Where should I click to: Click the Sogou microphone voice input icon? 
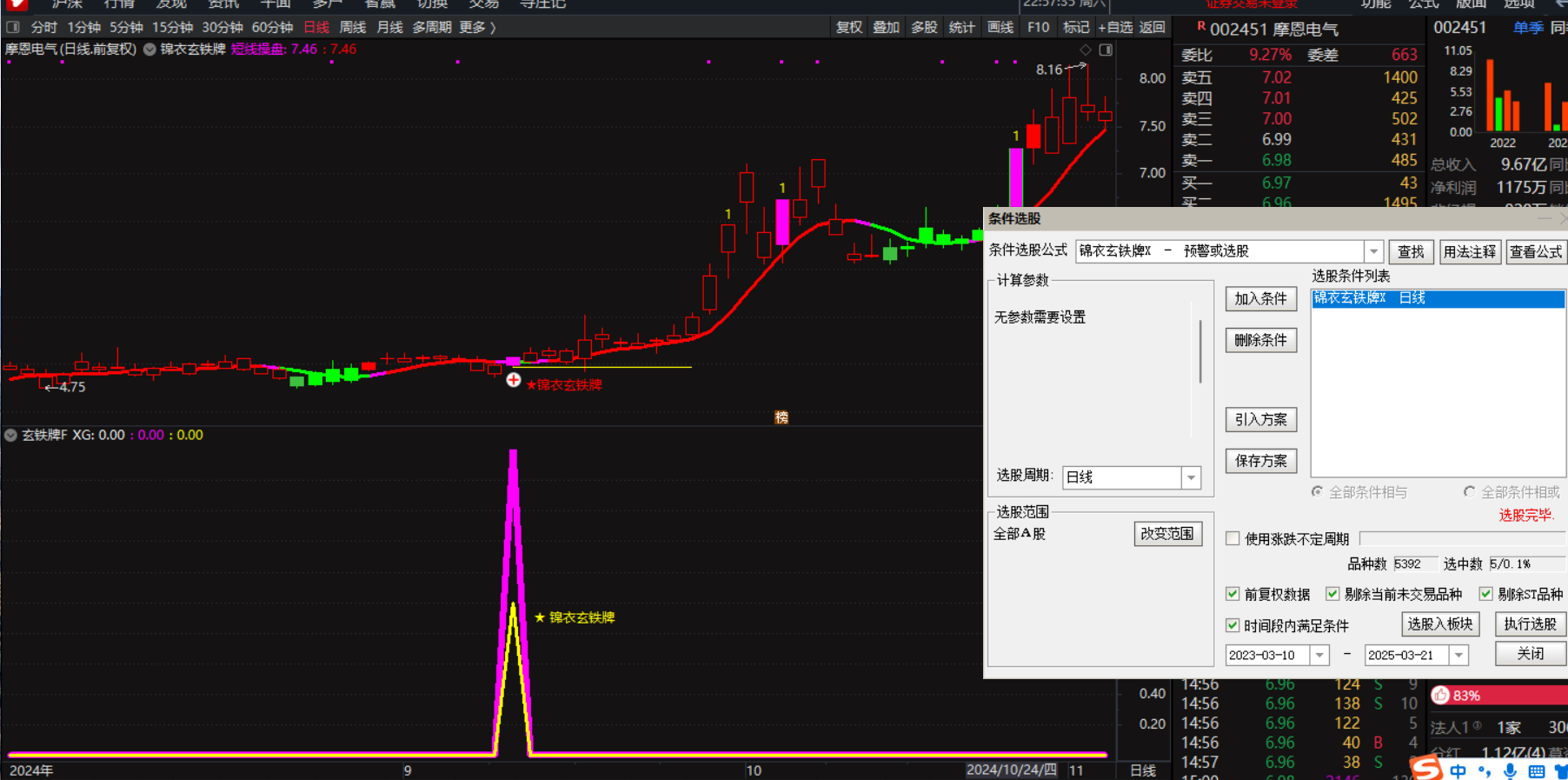(1511, 770)
